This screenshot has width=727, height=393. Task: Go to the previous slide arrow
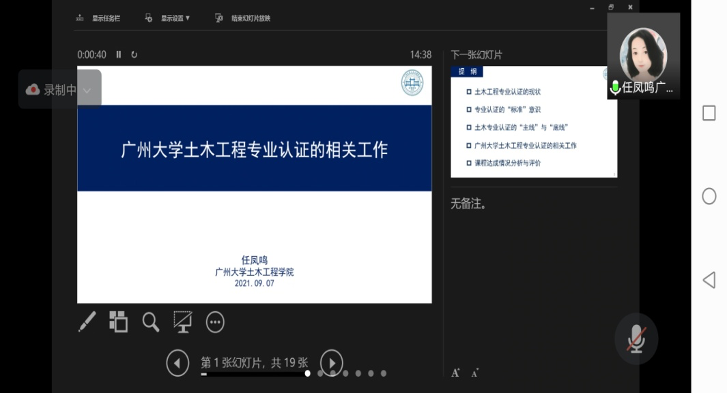pyautogui.click(x=178, y=363)
